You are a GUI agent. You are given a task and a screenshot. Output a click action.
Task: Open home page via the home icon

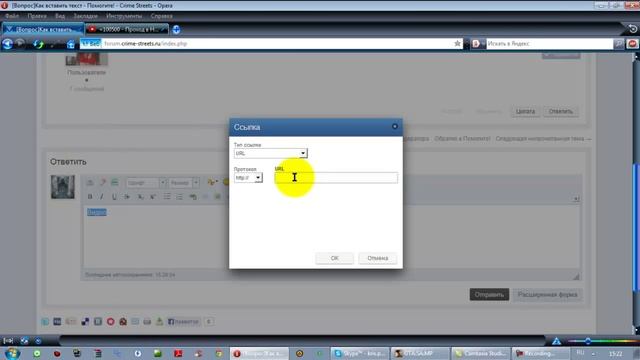click(x=71, y=44)
